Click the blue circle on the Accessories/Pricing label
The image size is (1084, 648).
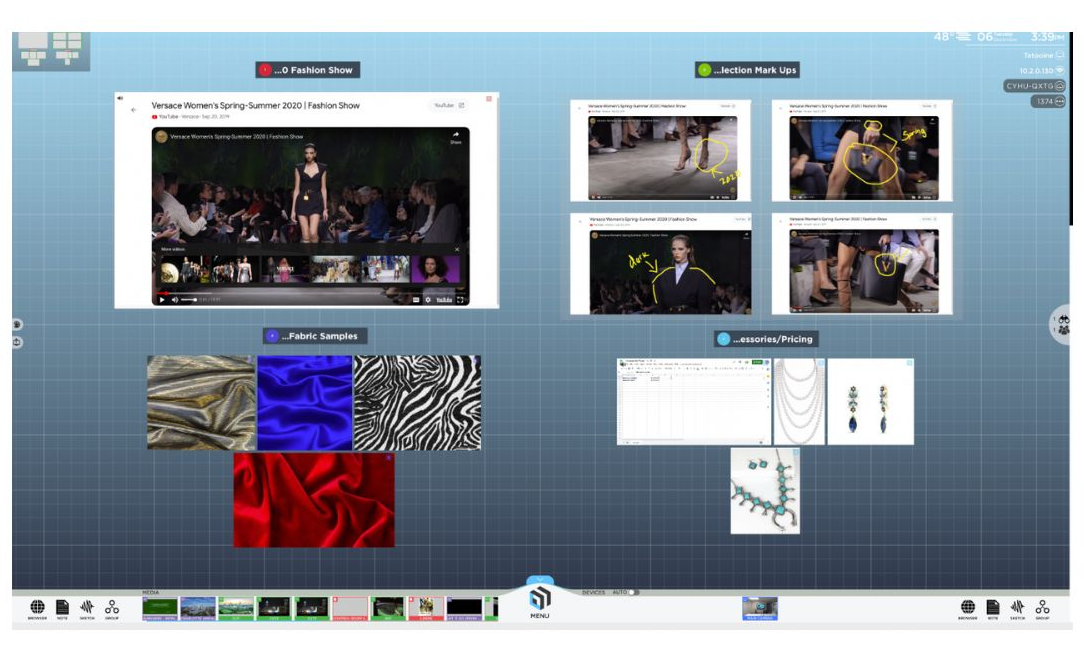click(x=724, y=339)
